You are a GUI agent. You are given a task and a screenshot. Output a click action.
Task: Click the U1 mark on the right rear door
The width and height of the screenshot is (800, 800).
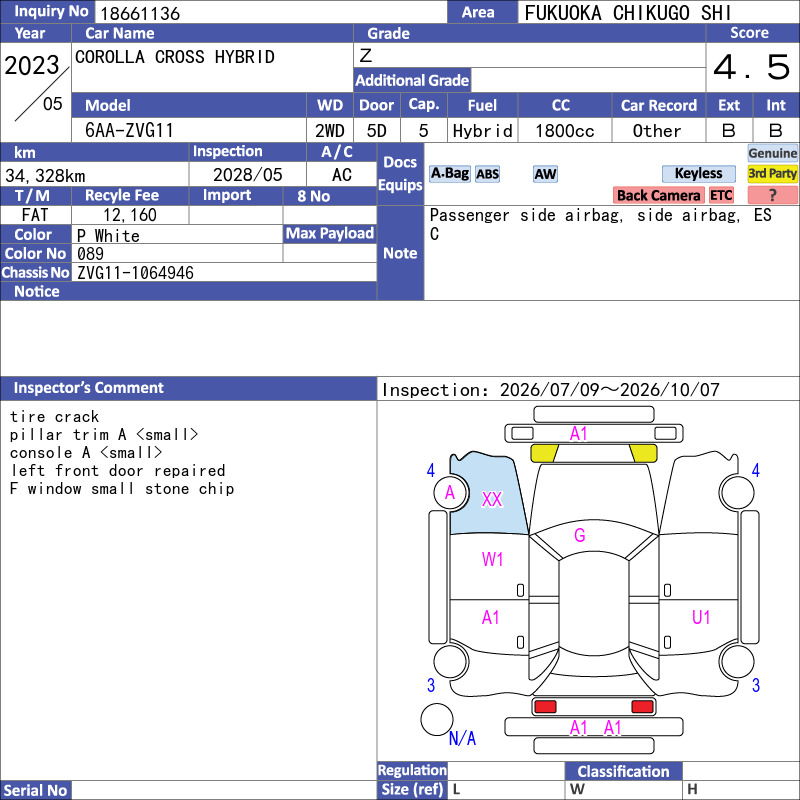(701, 618)
